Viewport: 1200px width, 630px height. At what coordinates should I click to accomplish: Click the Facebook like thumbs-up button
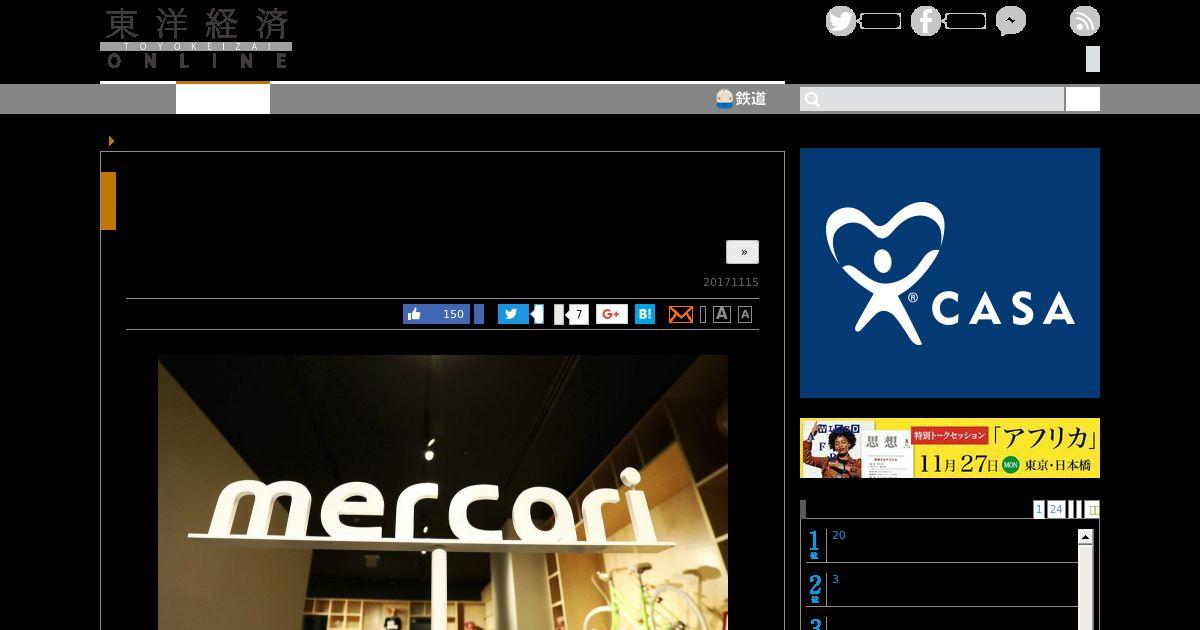414,314
